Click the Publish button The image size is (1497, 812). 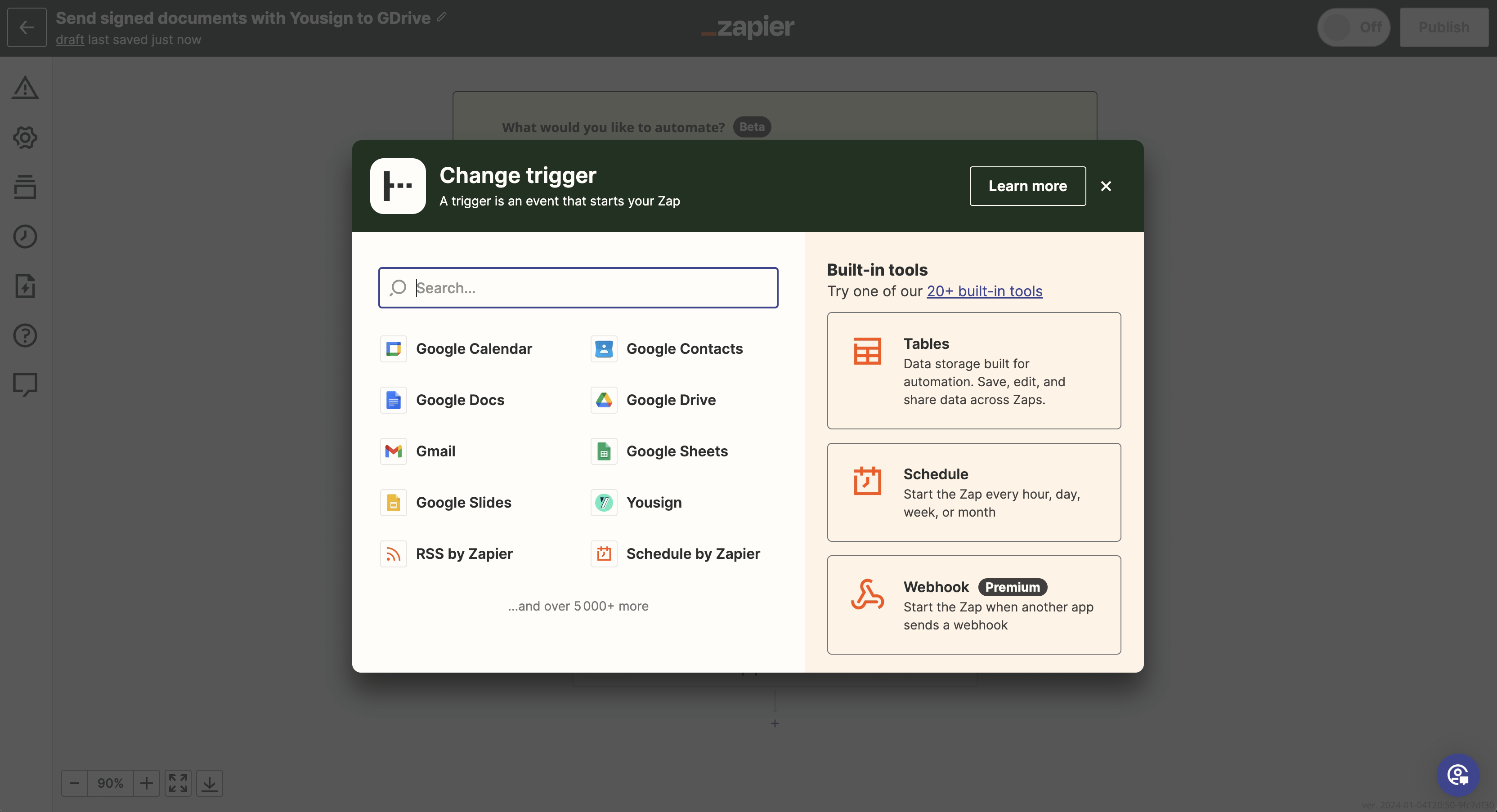(x=1445, y=27)
